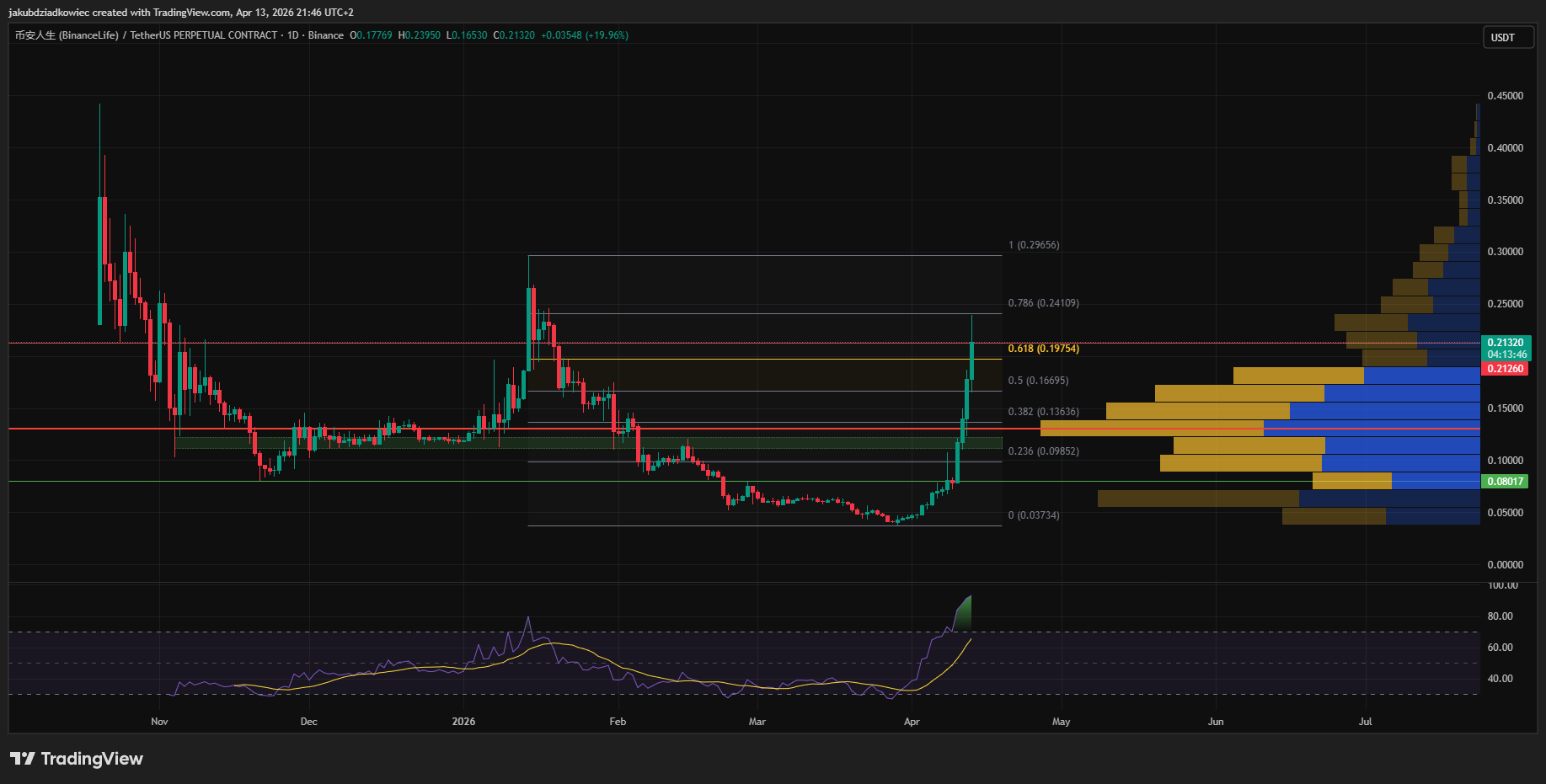Select the 1 (0.29656) Fibonacci top label
The width and height of the screenshot is (1546, 784).
pos(1034,245)
